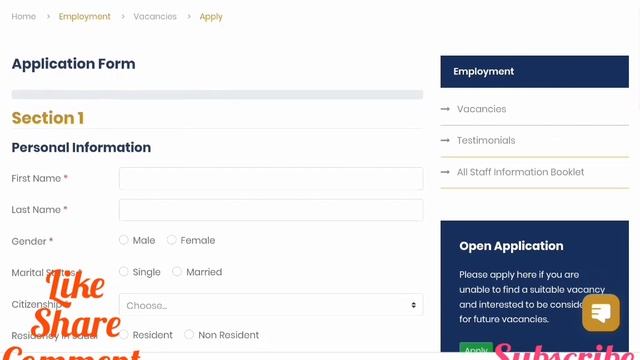Click arrow icon beside Vacancies sidebar link
This screenshot has width=640, height=360.
(445, 109)
